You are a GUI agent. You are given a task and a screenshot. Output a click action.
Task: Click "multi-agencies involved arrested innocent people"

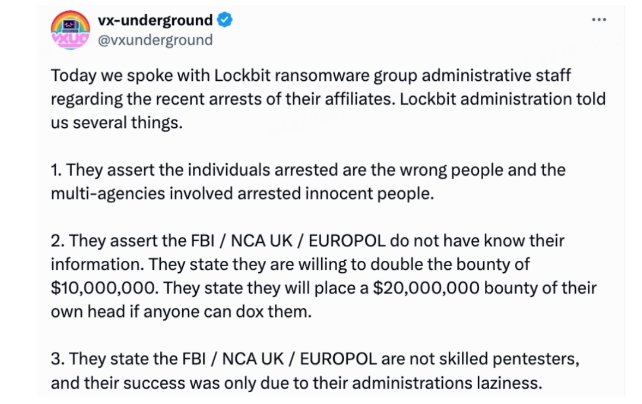point(242,194)
